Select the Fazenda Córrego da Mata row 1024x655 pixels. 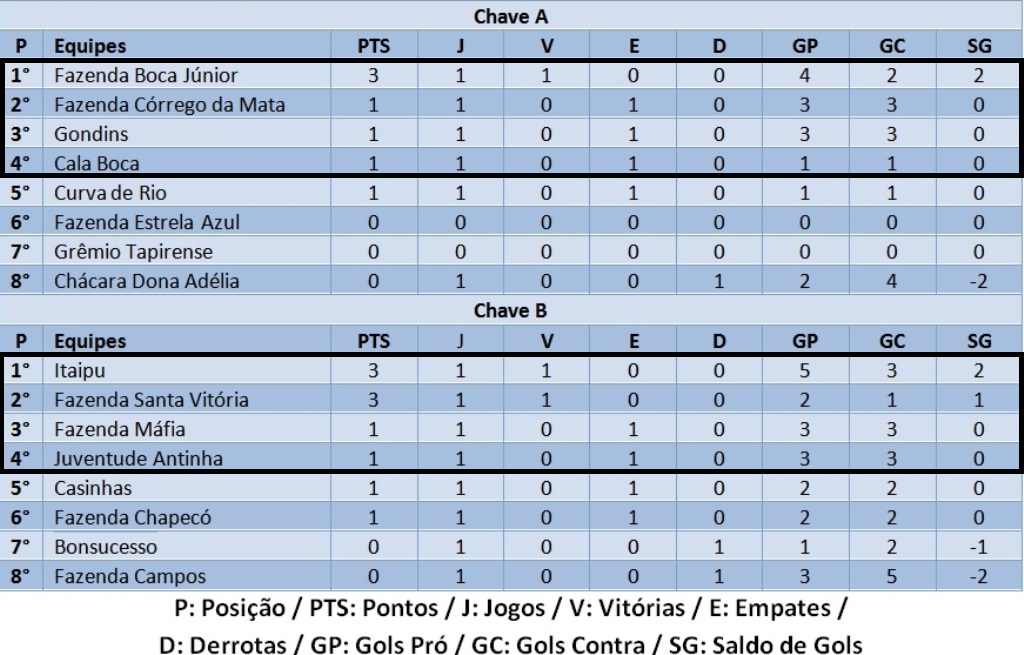[x=170, y=105]
